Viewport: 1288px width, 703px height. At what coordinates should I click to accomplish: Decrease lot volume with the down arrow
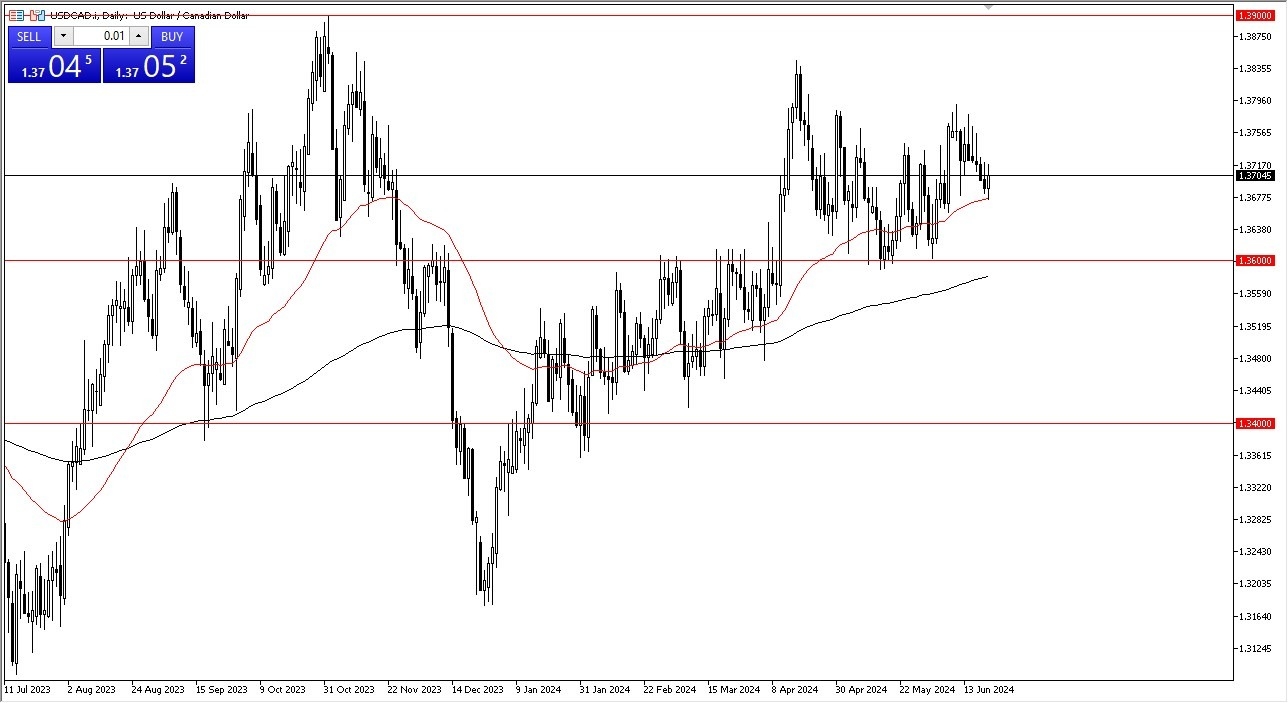[x=62, y=36]
